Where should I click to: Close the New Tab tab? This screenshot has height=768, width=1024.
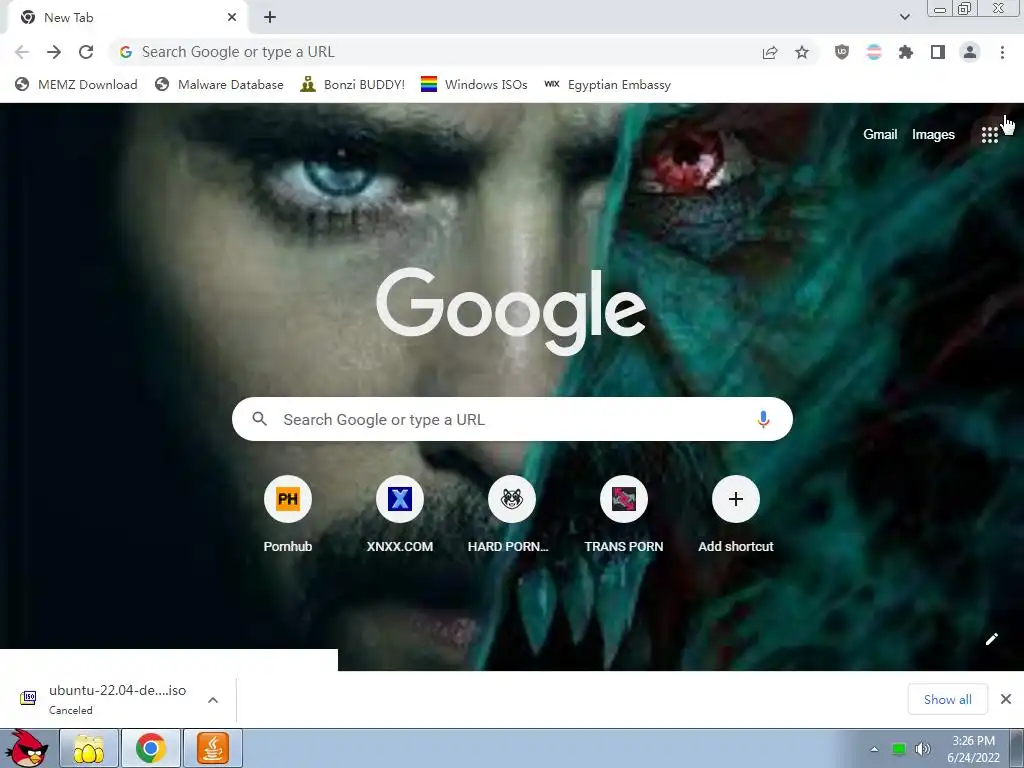[232, 18]
